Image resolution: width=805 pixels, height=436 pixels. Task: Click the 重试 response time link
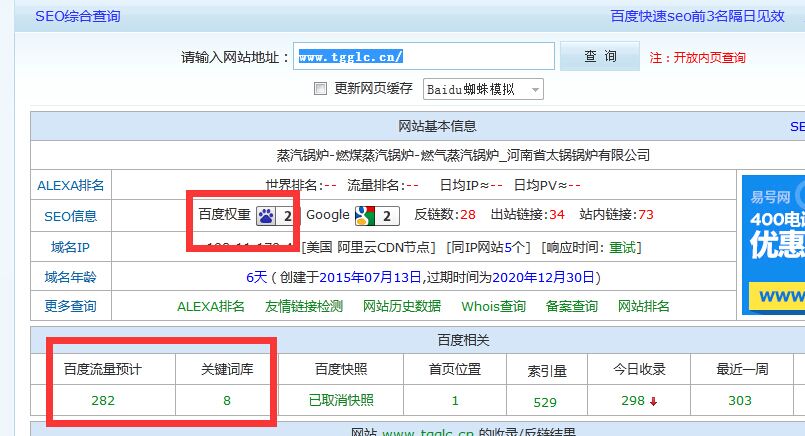[x=623, y=247]
